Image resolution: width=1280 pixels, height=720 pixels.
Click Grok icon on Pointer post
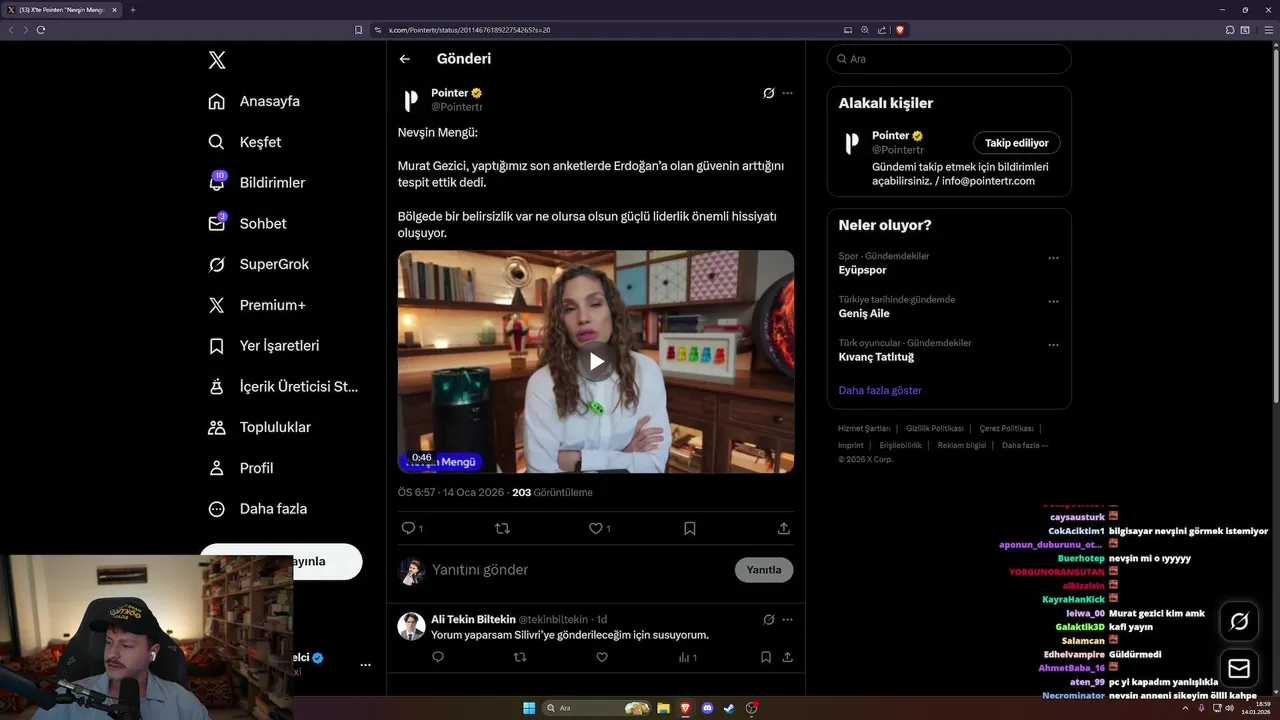[768, 93]
